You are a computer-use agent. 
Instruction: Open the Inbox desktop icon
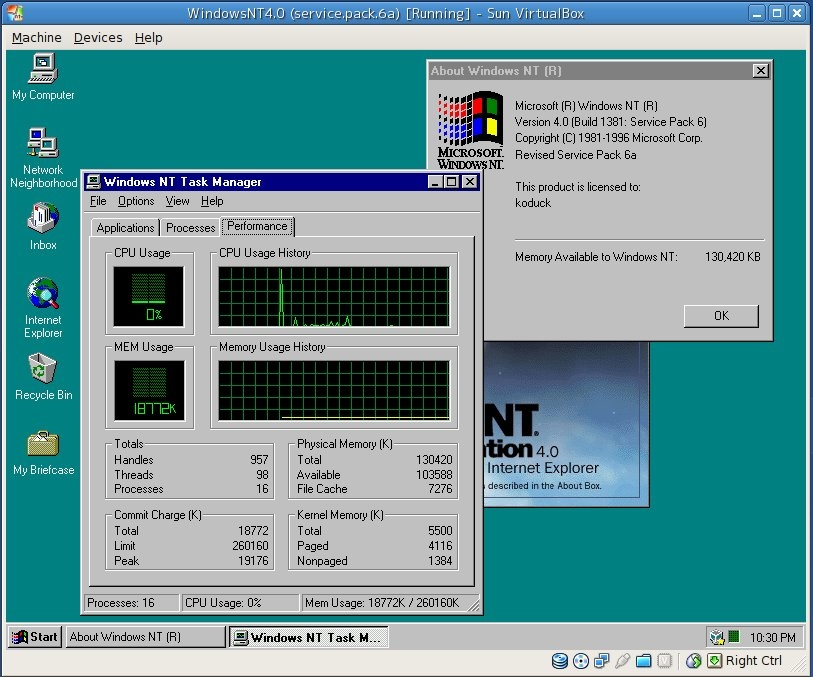(x=43, y=220)
